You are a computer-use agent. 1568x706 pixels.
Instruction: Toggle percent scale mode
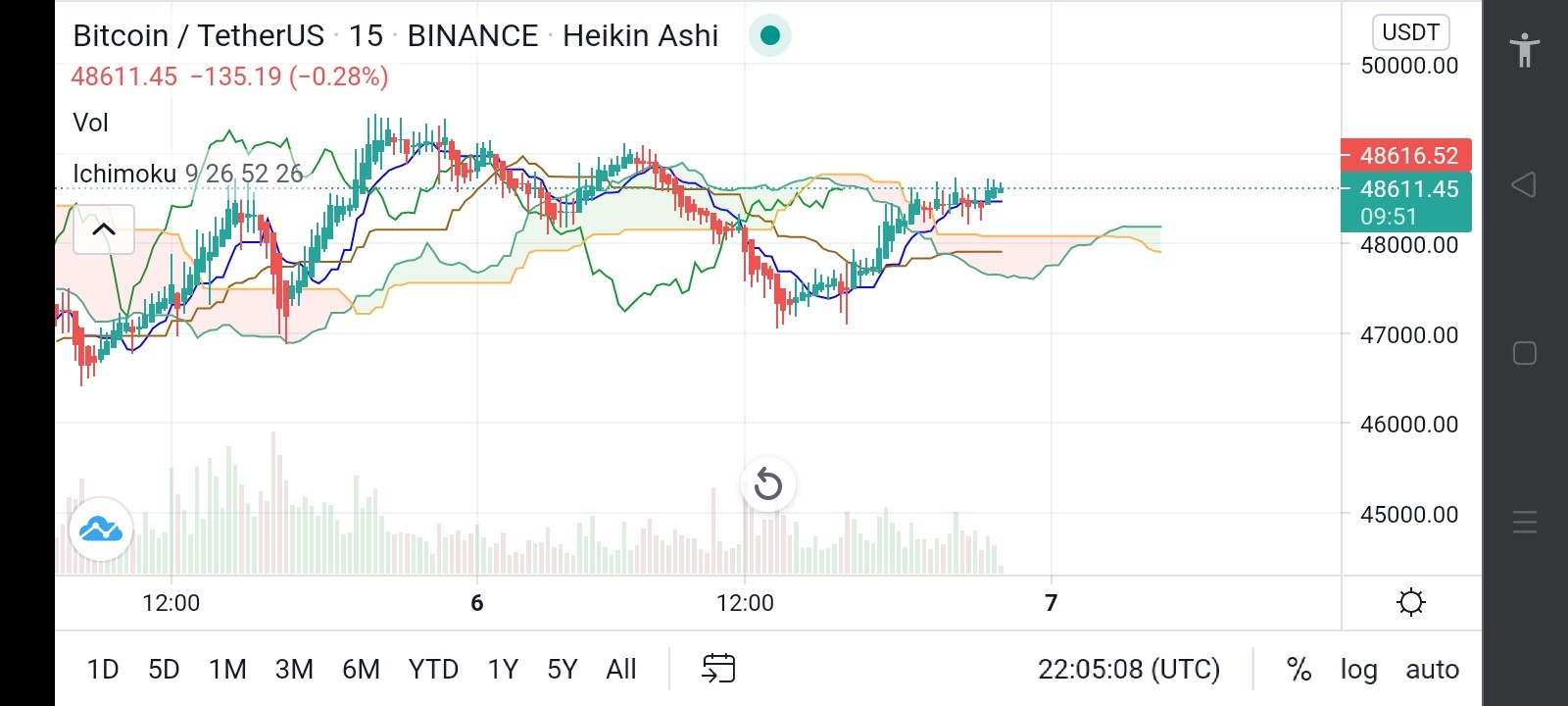pos(1299,669)
